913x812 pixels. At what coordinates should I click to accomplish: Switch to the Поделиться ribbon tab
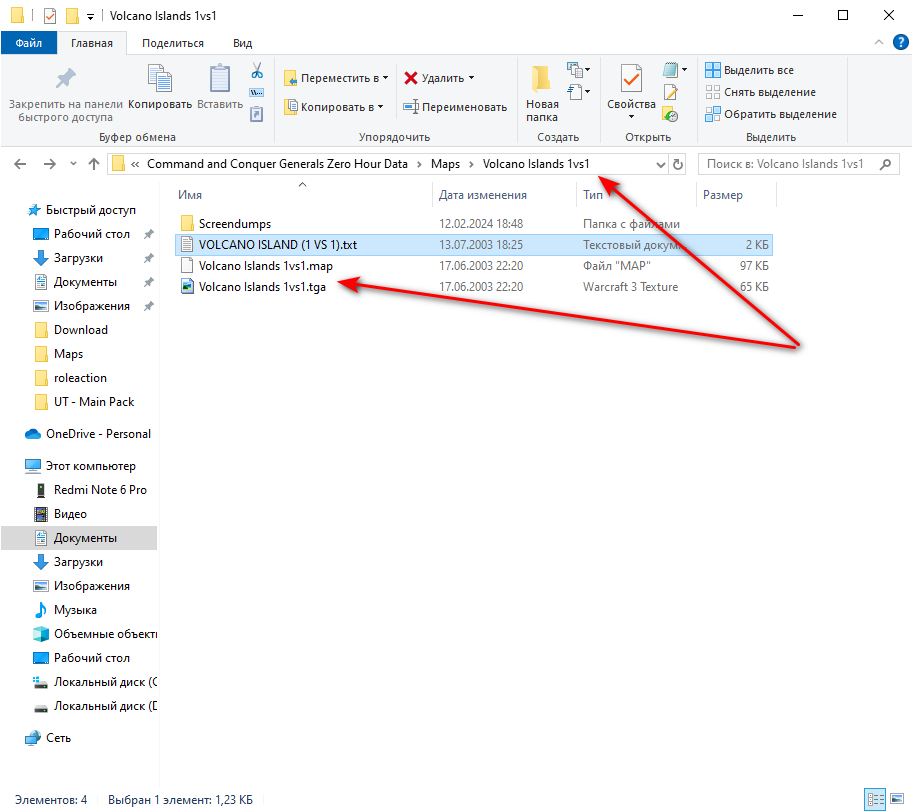click(173, 43)
